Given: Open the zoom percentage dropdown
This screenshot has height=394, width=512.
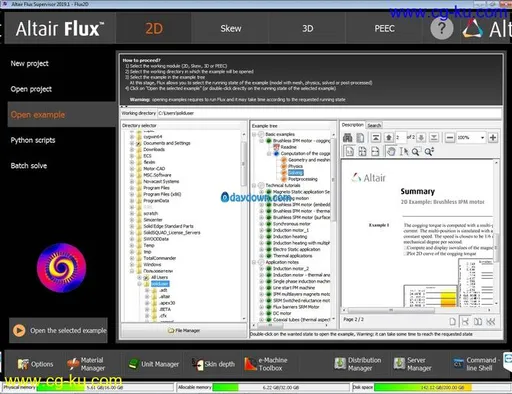Looking at the screenshot, I should click(x=482, y=138).
